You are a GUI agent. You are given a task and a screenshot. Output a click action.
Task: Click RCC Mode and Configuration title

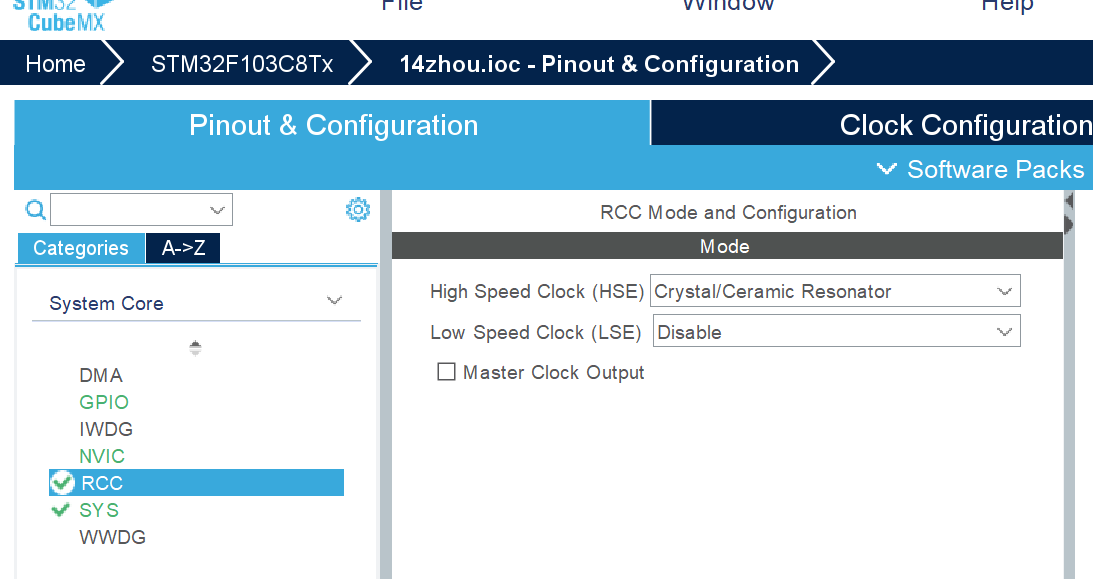tap(728, 213)
